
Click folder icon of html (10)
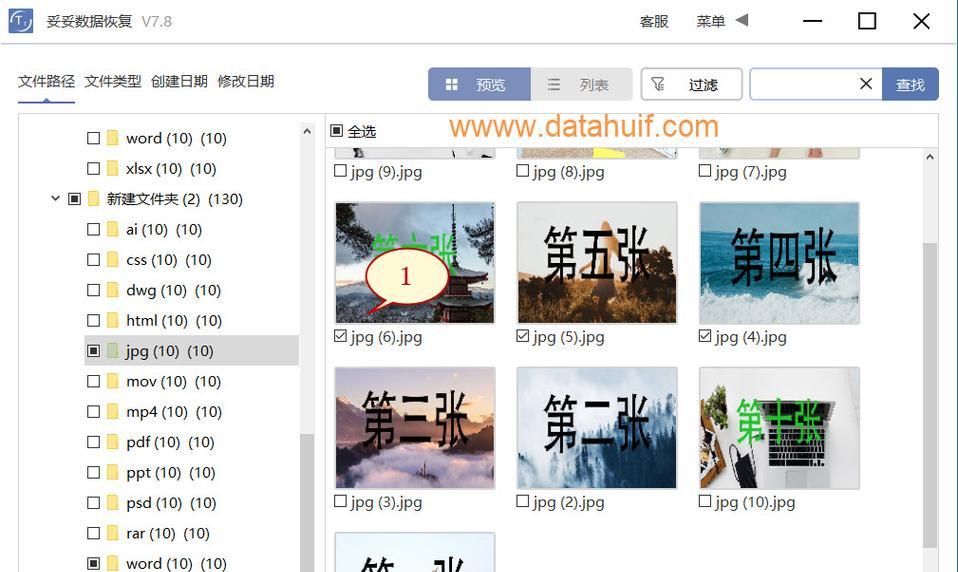(x=112, y=320)
